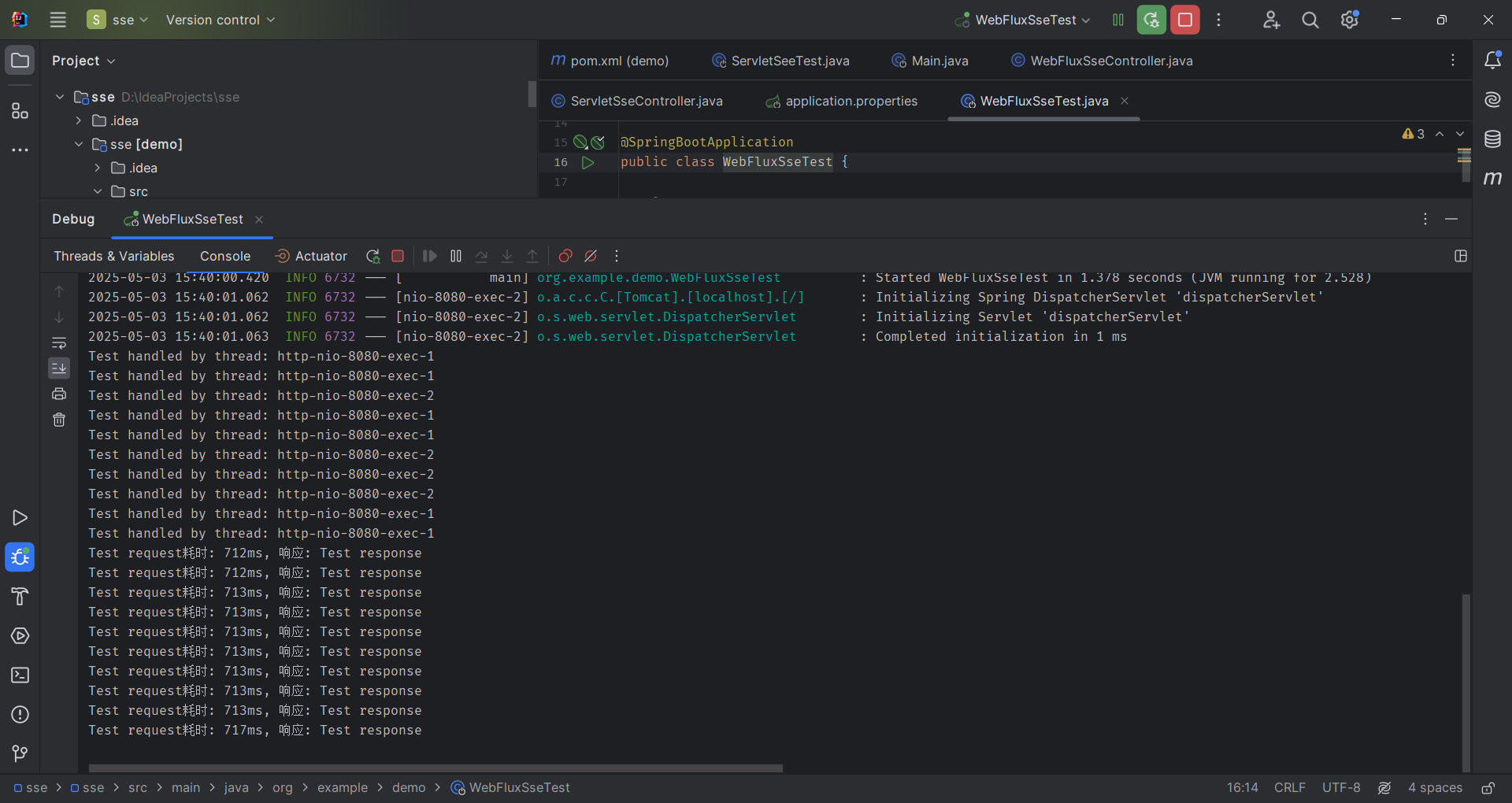Toggle debugger layout settings icon
Image resolution: width=1512 pixels, height=803 pixels.
tap(1461, 256)
